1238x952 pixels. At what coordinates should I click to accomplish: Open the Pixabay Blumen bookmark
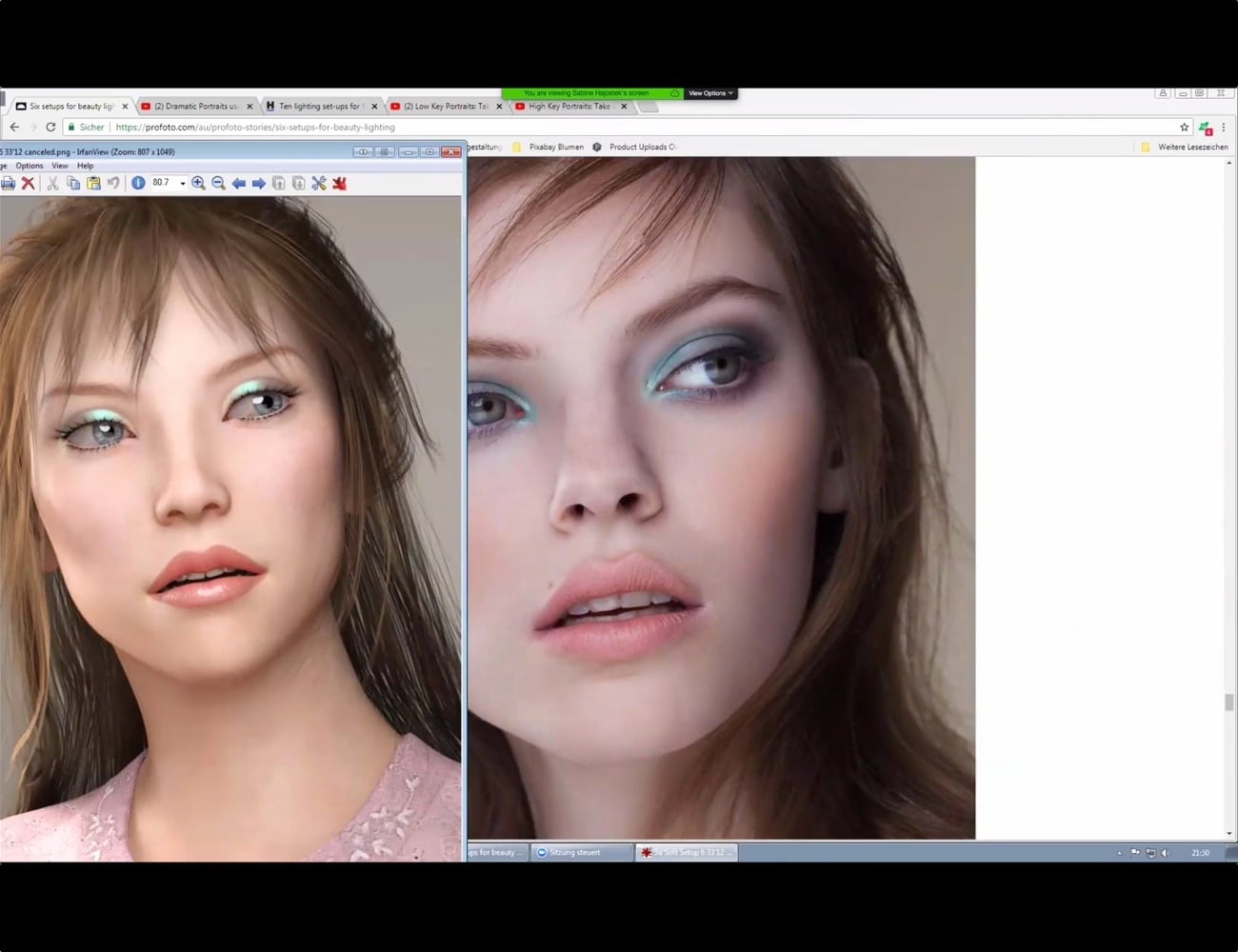click(x=552, y=148)
